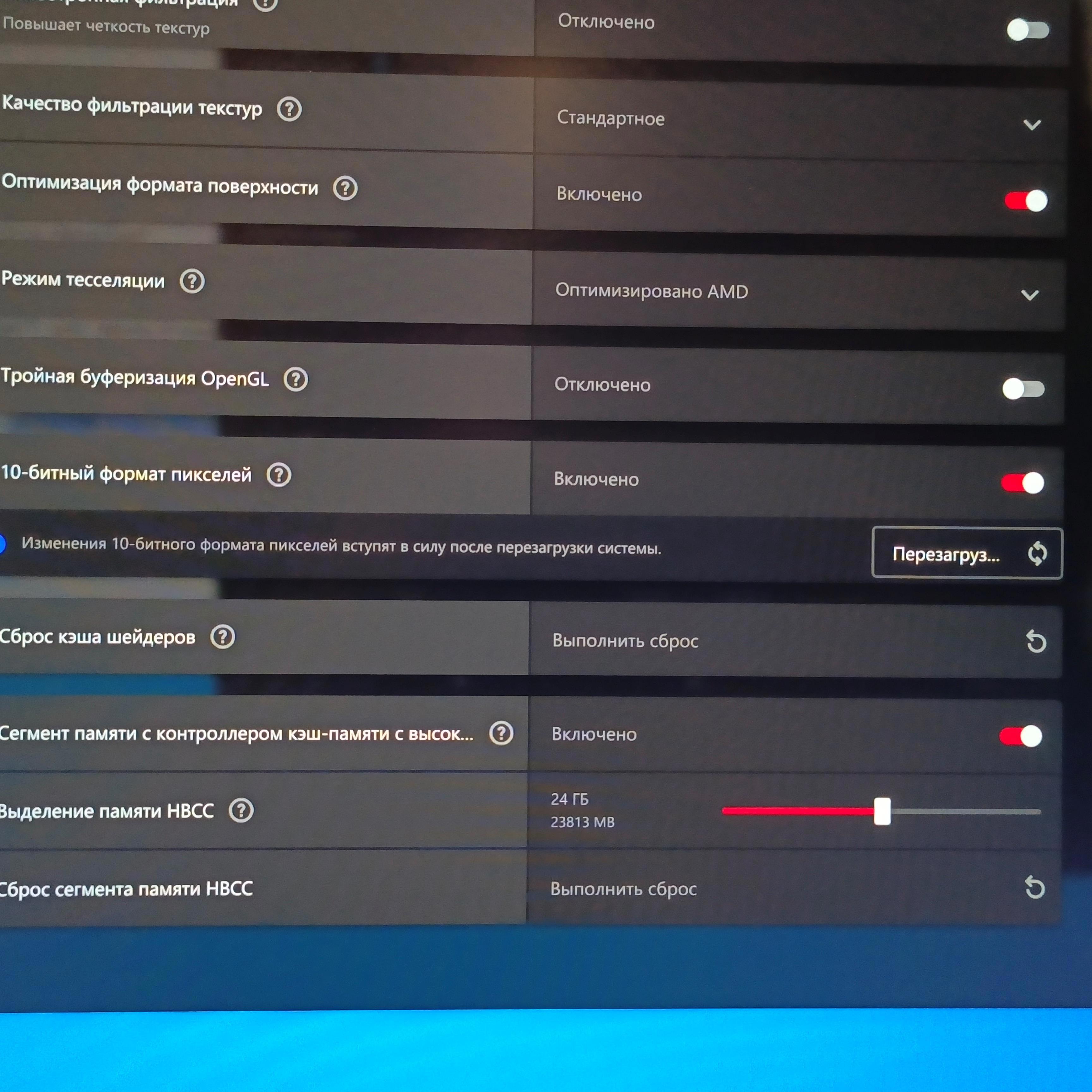Open Оптимизировано AMD tessellation mode dropdown
Image resolution: width=1092 pixels, height=1092 pixels.
(1030, 295)
